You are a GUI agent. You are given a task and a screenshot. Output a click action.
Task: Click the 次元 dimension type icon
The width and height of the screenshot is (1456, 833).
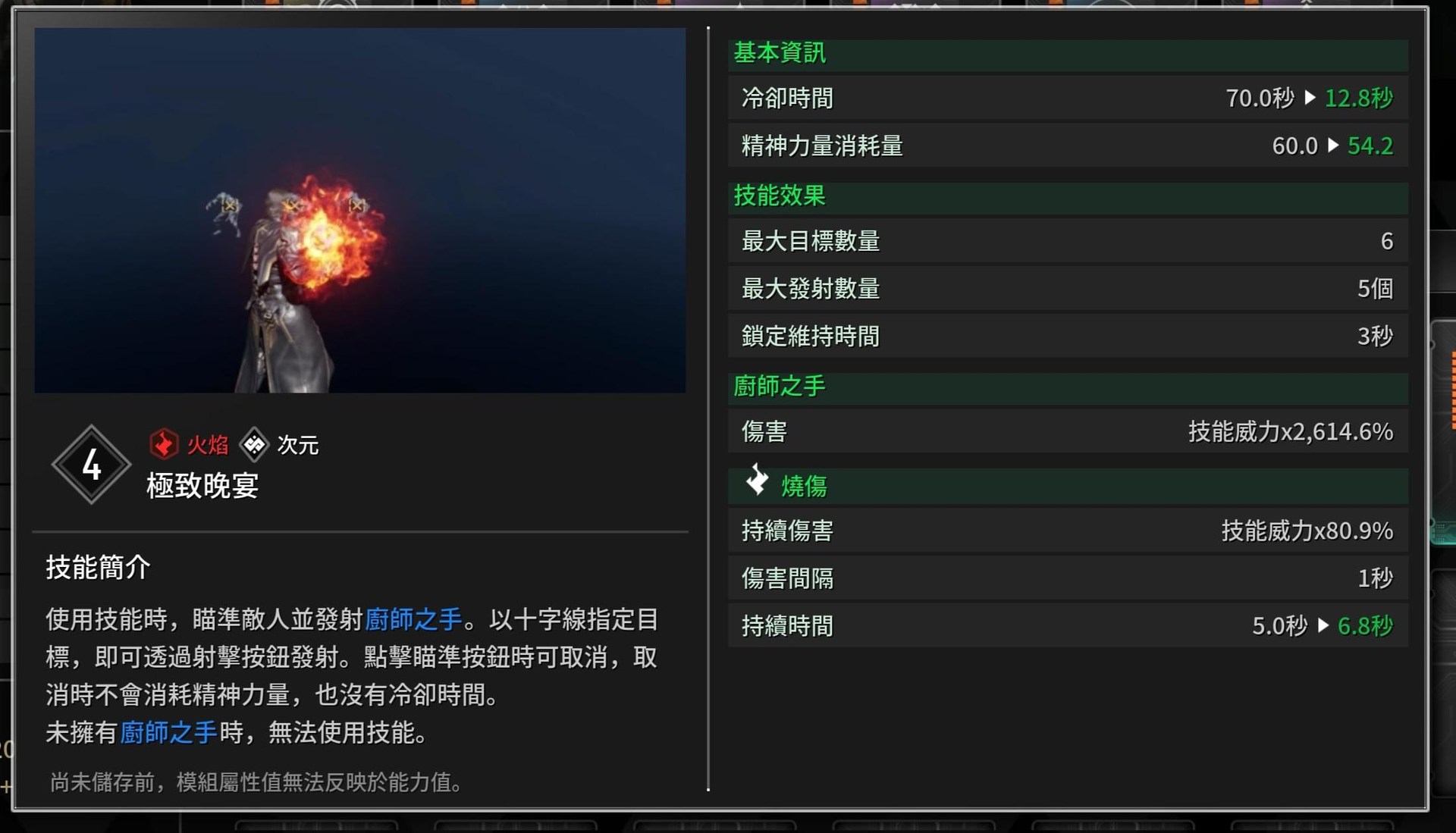tap(254, 444)
